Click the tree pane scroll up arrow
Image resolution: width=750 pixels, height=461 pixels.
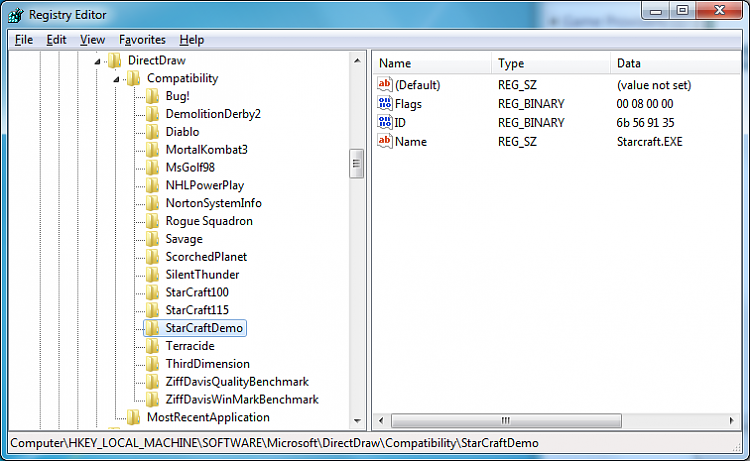[357, 61]
